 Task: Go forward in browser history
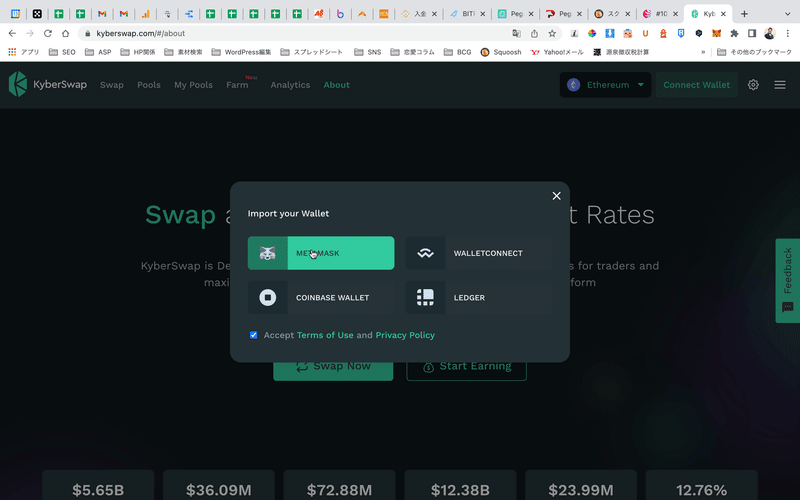coord(30,33)
